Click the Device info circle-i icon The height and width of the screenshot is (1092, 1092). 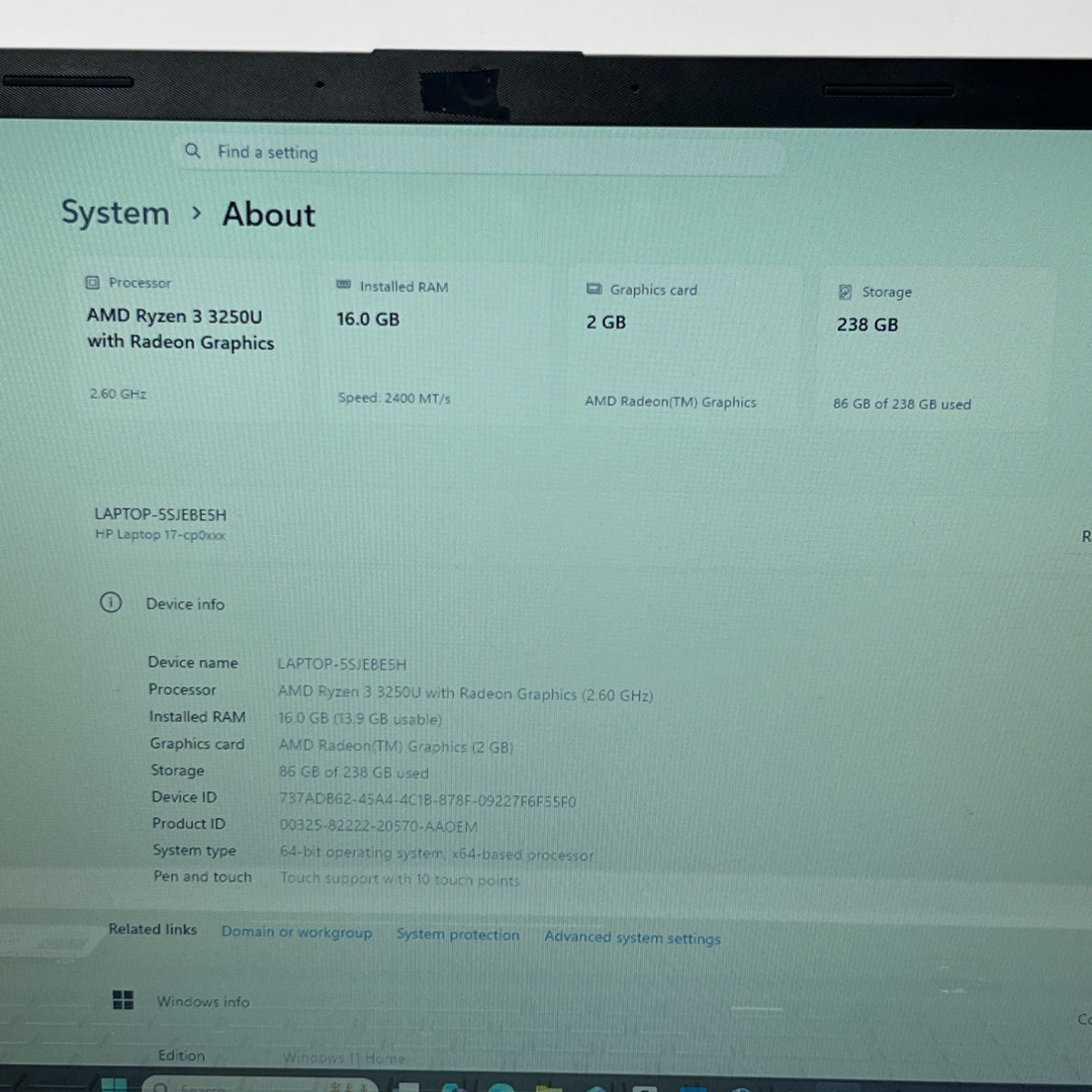click(x=110, y=602)
